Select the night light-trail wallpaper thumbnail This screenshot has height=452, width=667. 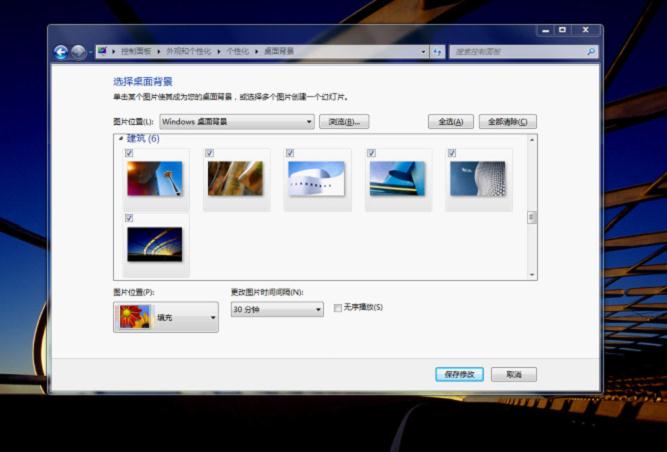(154, 244)
